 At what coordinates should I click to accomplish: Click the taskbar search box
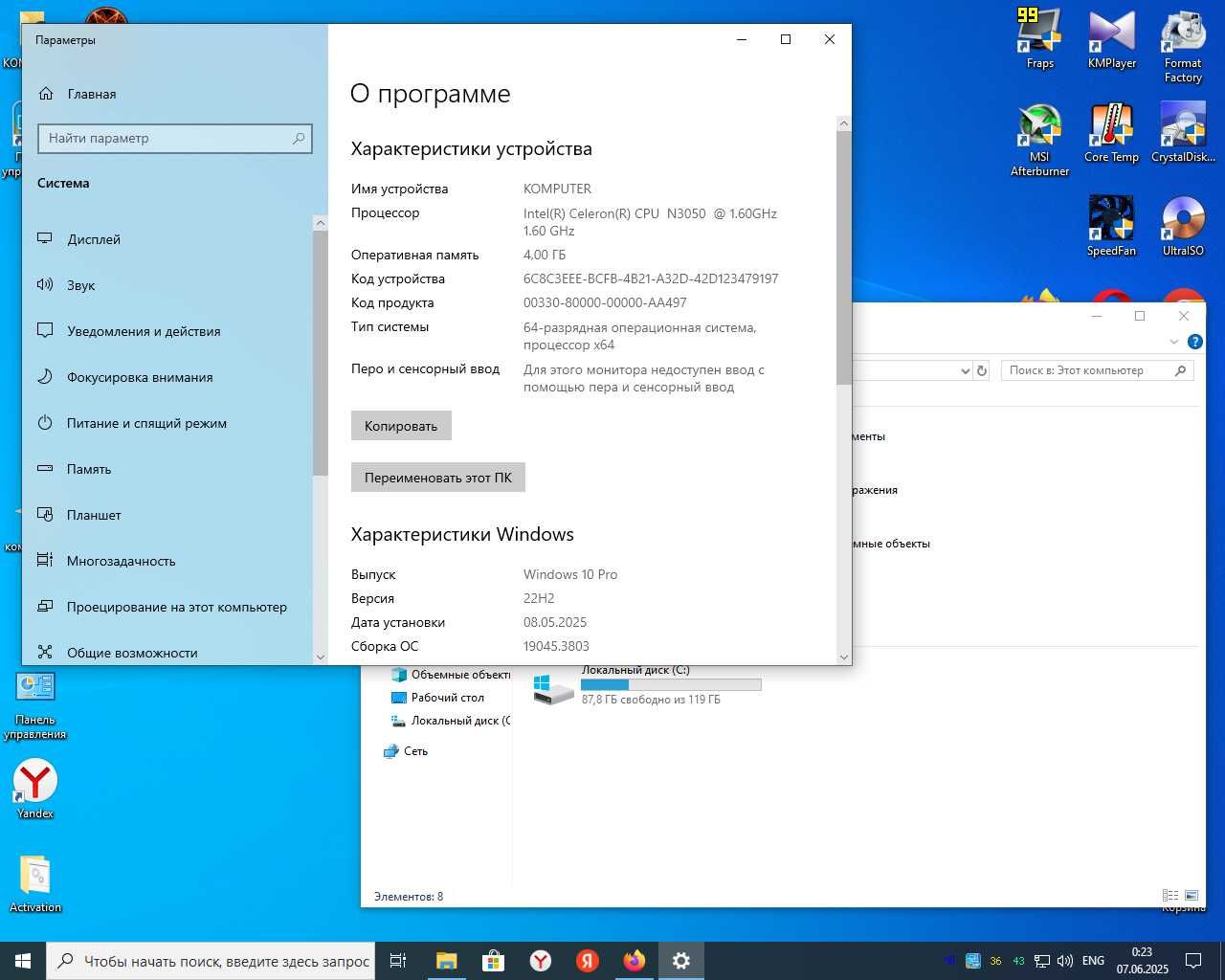tap(210, 961)
